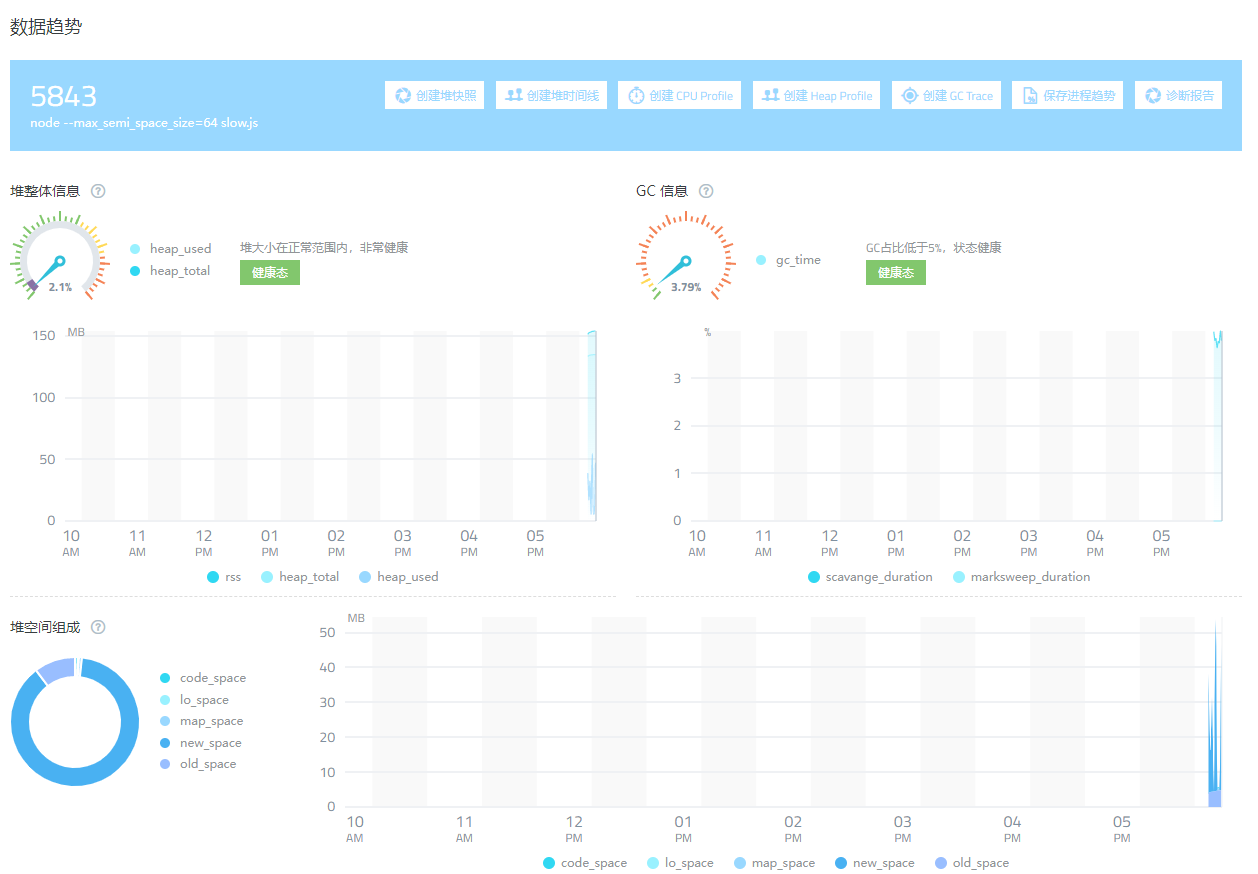The width and height of the screenshot is (1258, 874).
Task: Hide heap_used series in chart legend
Action: [397, 577]
